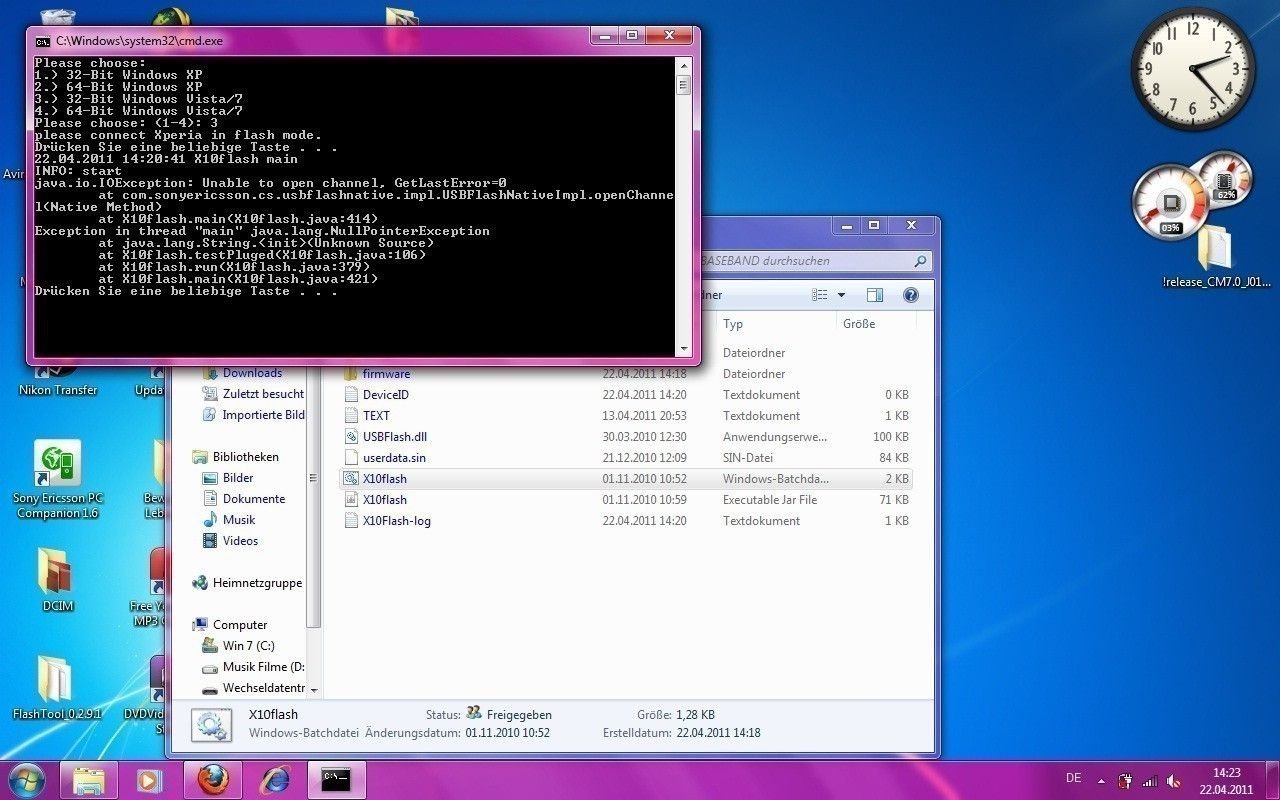Open the network signal tray icon
Viewport: 1280px width, 800px height.
(1150, 780)
